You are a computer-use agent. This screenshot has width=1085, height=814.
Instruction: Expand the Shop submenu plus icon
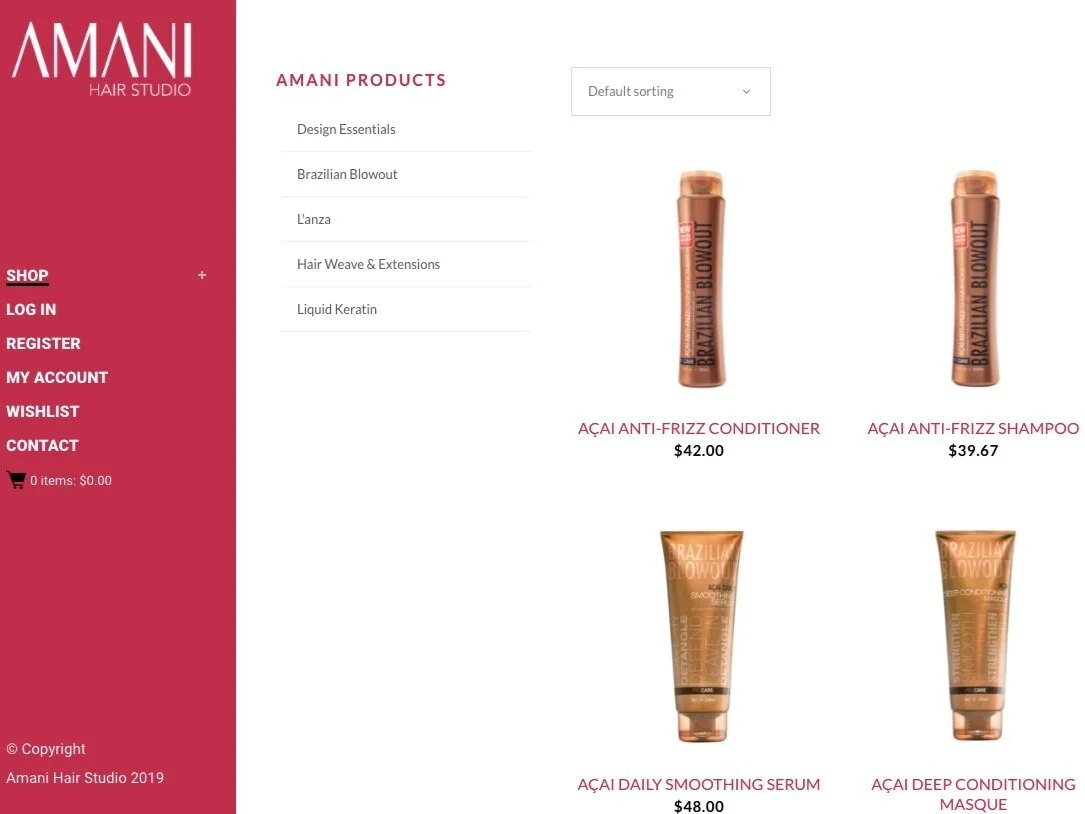pyautogui.click(x=202, y=275)
